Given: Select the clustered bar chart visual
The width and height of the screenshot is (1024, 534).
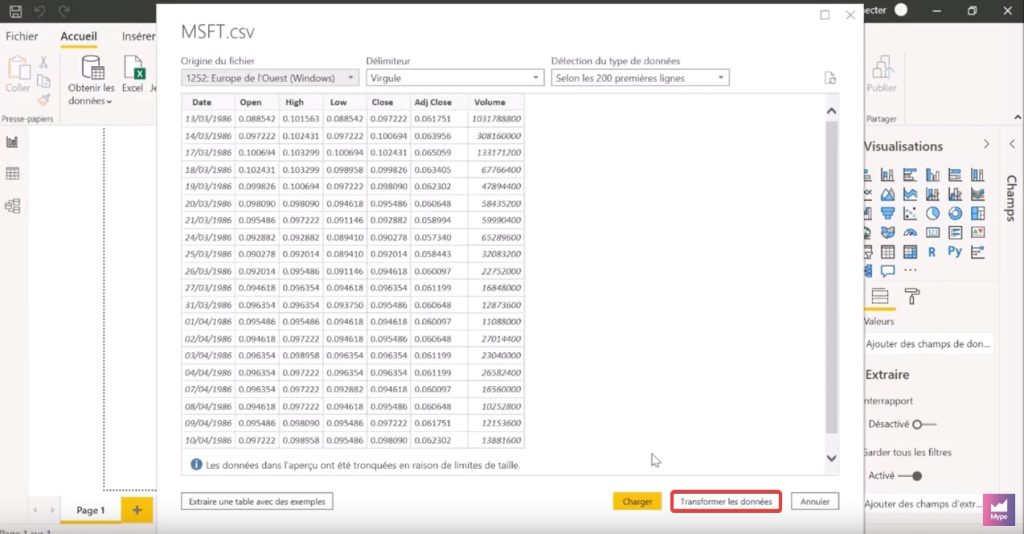Looking at the screenshot, I should (910, 175).
